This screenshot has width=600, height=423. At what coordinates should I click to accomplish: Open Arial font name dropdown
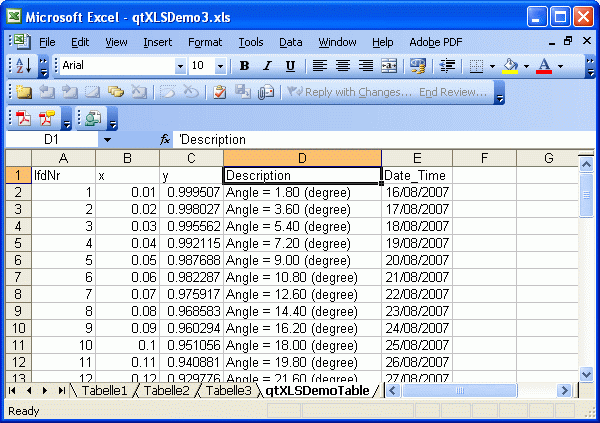[180, 66]
